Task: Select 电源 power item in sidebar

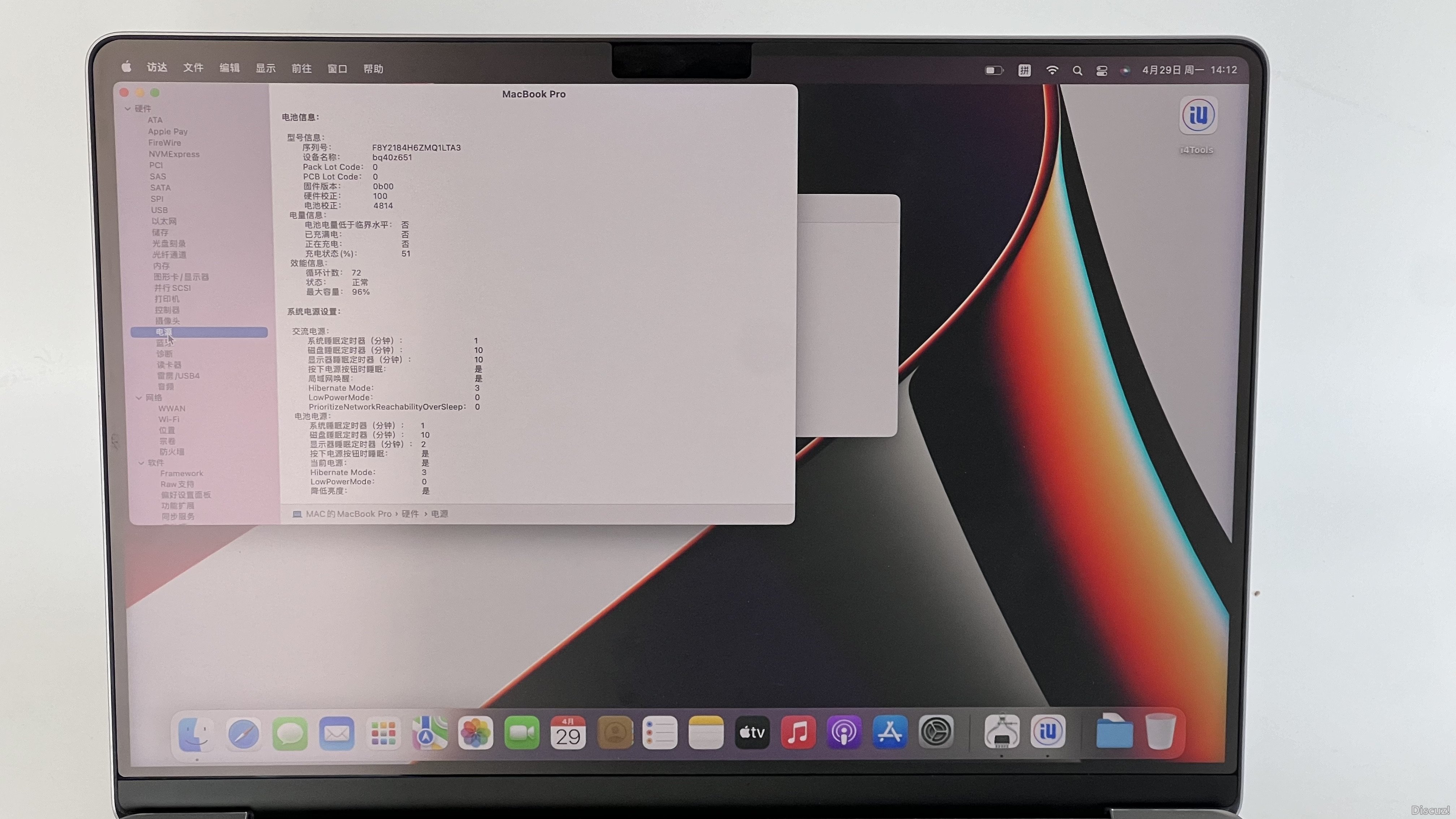Action: coord(199,332)
